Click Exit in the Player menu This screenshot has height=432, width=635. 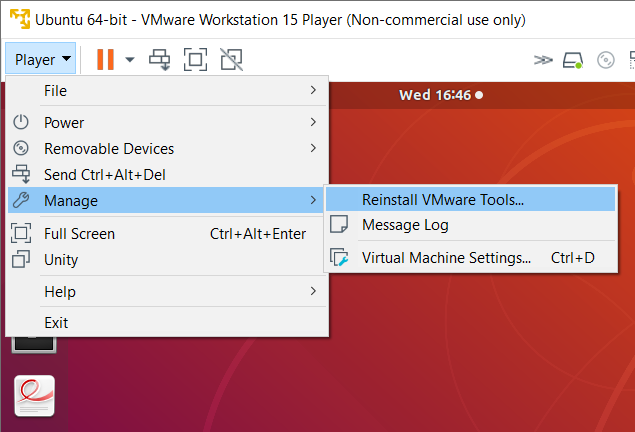(x=56, y=323)
